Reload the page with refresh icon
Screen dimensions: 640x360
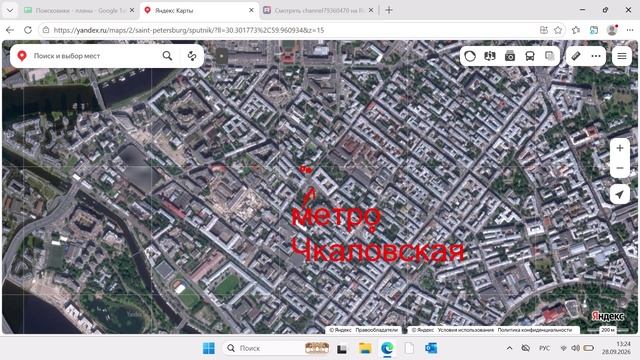[x=28, y=30]
